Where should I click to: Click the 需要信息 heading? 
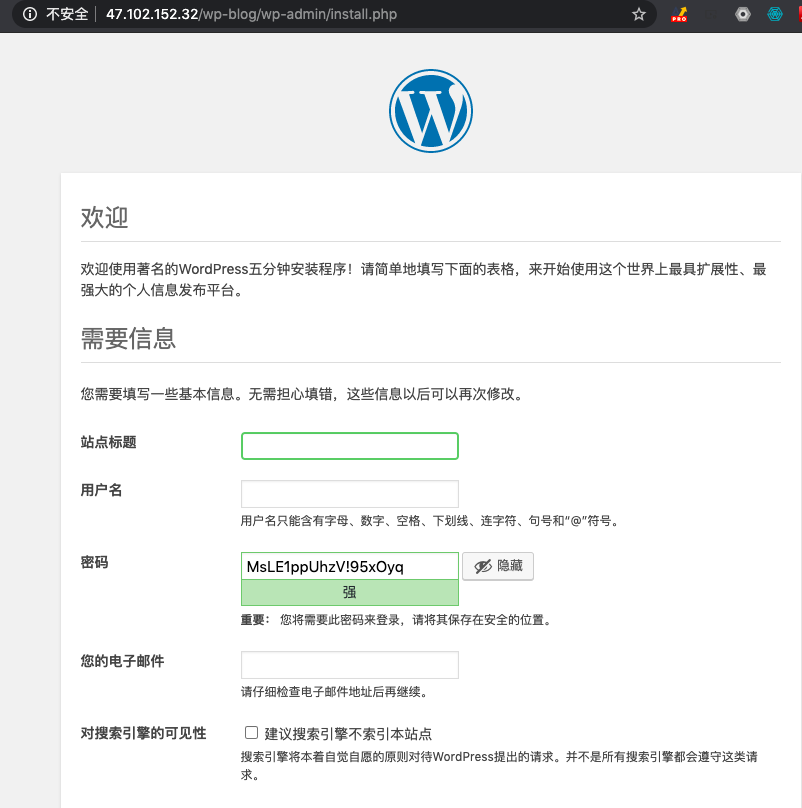pyautogui.click(x=128, y=339)
